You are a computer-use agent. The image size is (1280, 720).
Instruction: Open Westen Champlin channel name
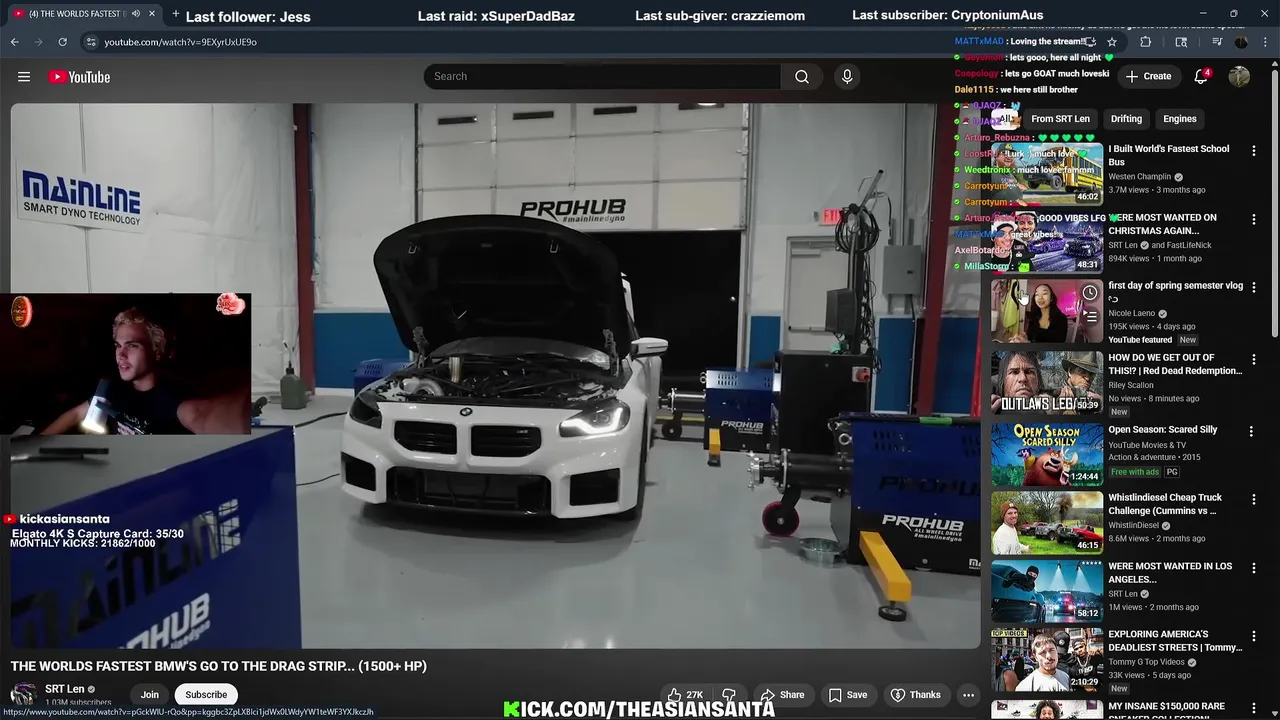point(1139,177)
